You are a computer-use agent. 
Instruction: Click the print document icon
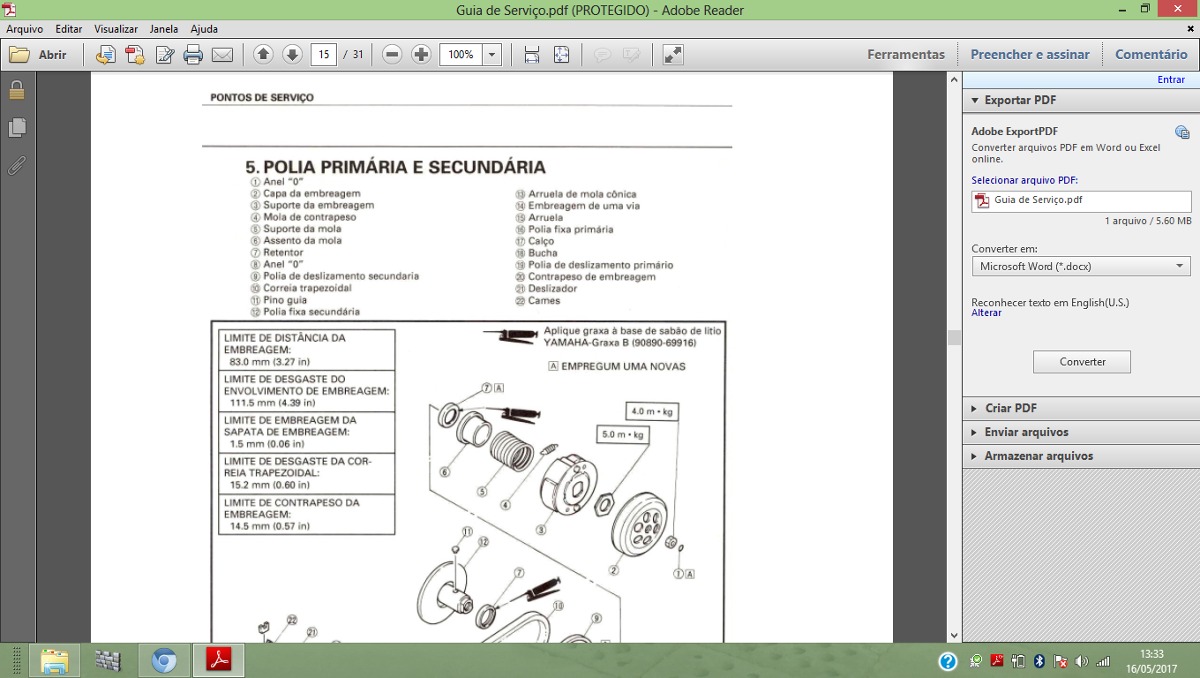point(193,55)
